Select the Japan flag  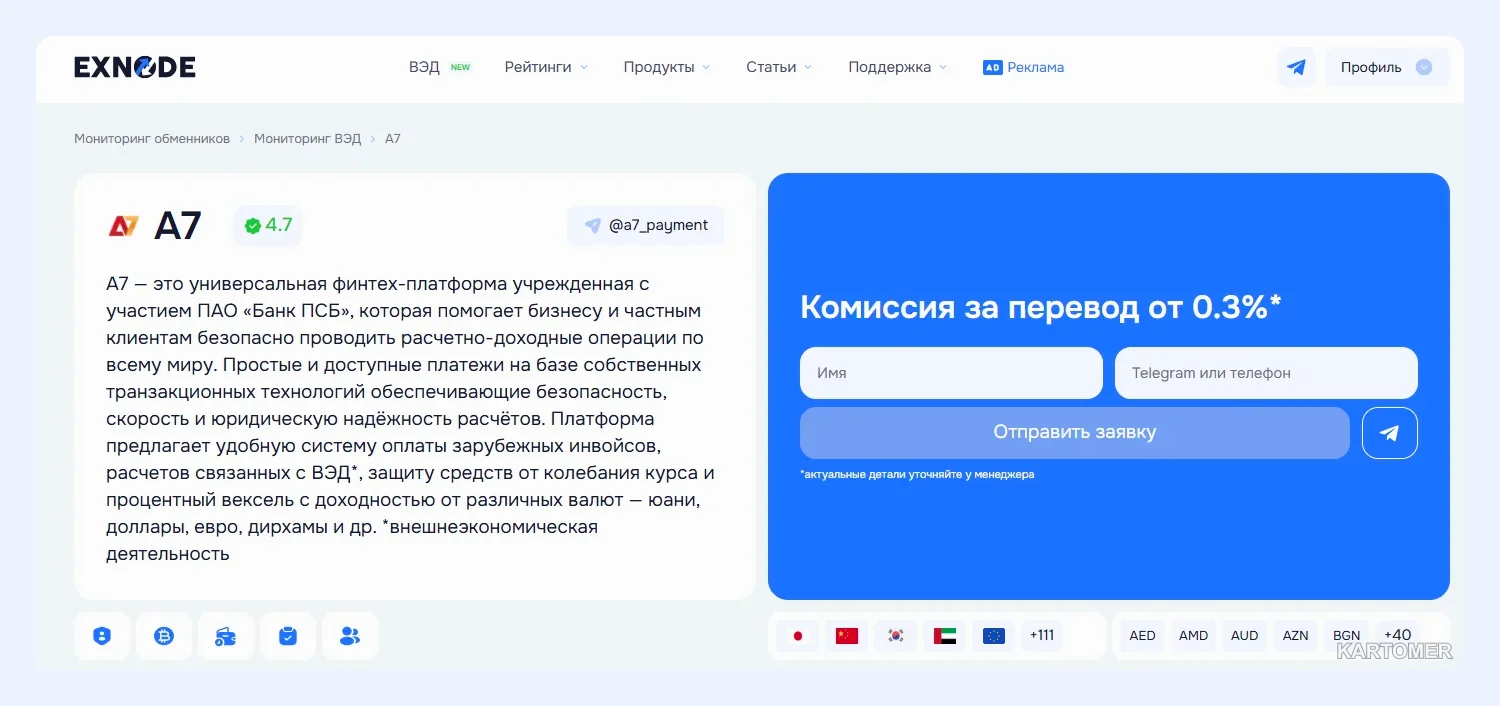click(x=797, y=636)
